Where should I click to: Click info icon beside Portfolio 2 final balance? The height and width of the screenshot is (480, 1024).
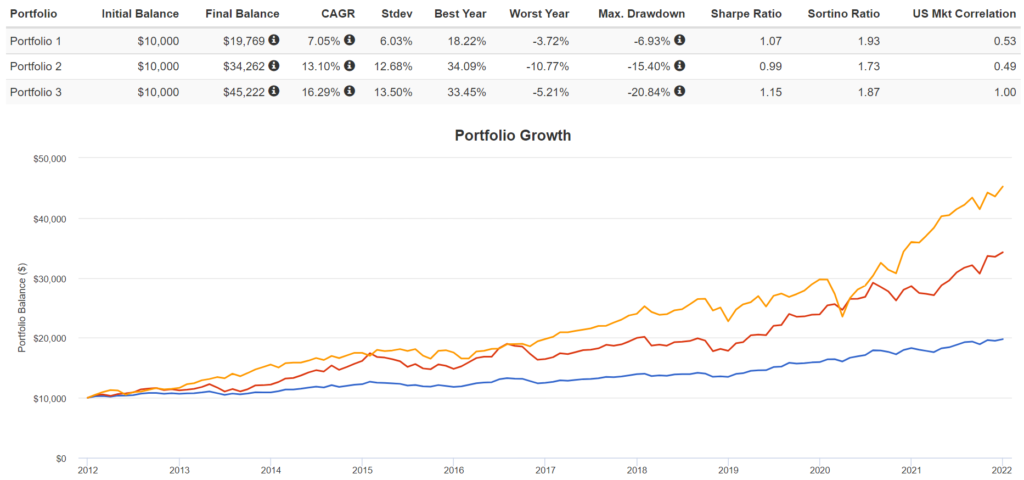click(x=274, y=66)
